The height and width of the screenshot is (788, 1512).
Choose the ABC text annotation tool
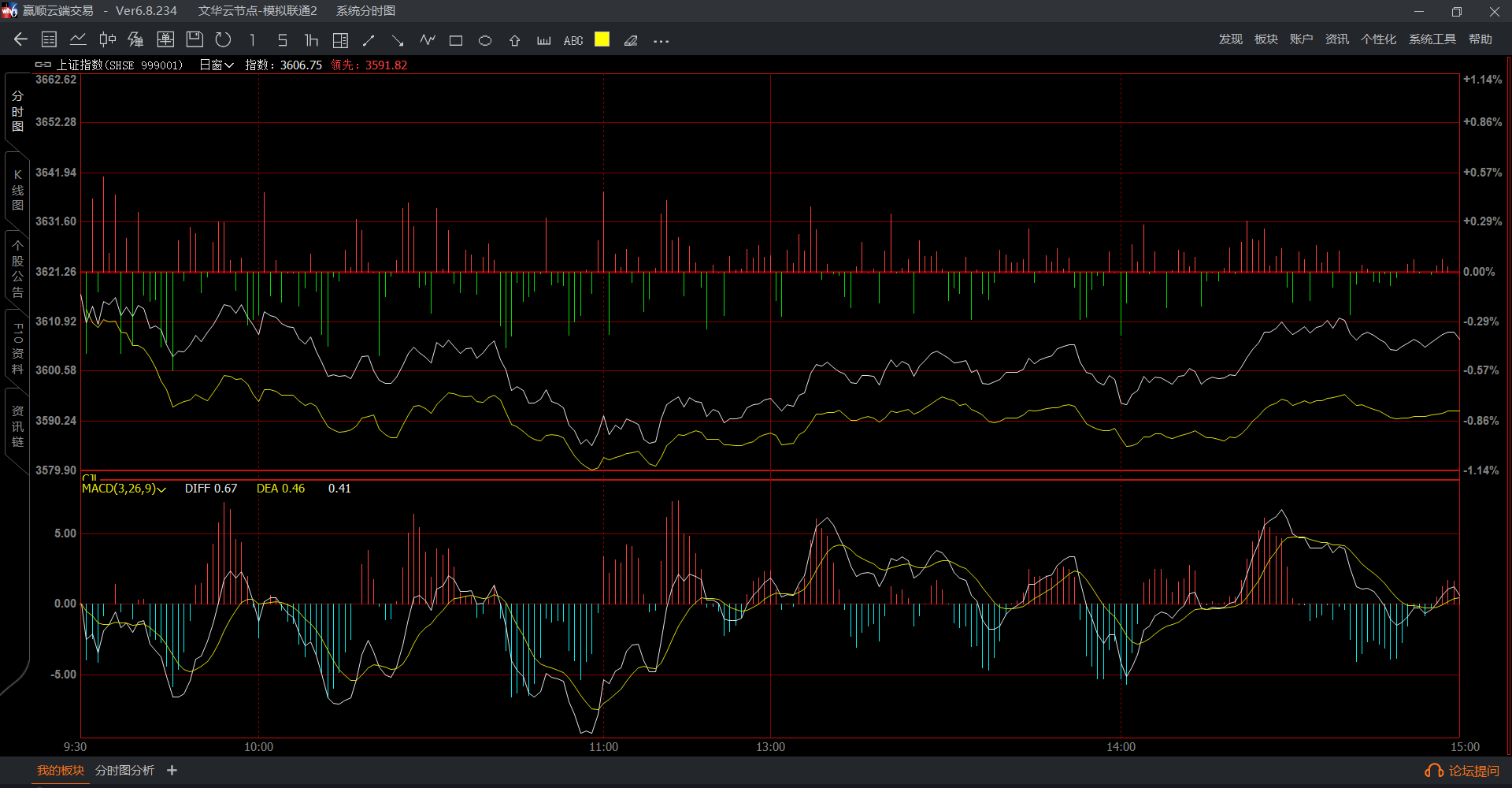(x=573, y=40)
